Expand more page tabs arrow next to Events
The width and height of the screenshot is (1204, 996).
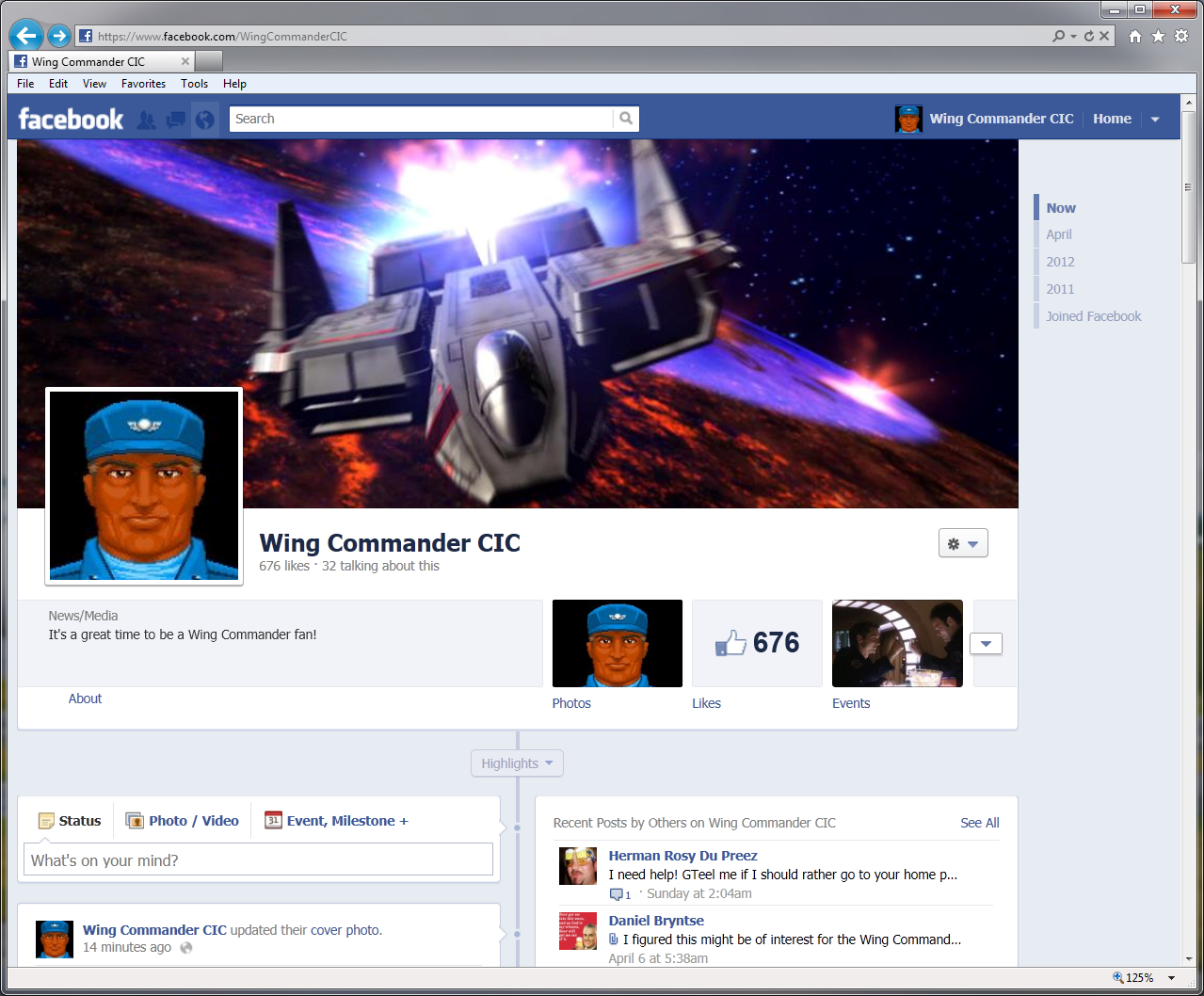(986, 644)
